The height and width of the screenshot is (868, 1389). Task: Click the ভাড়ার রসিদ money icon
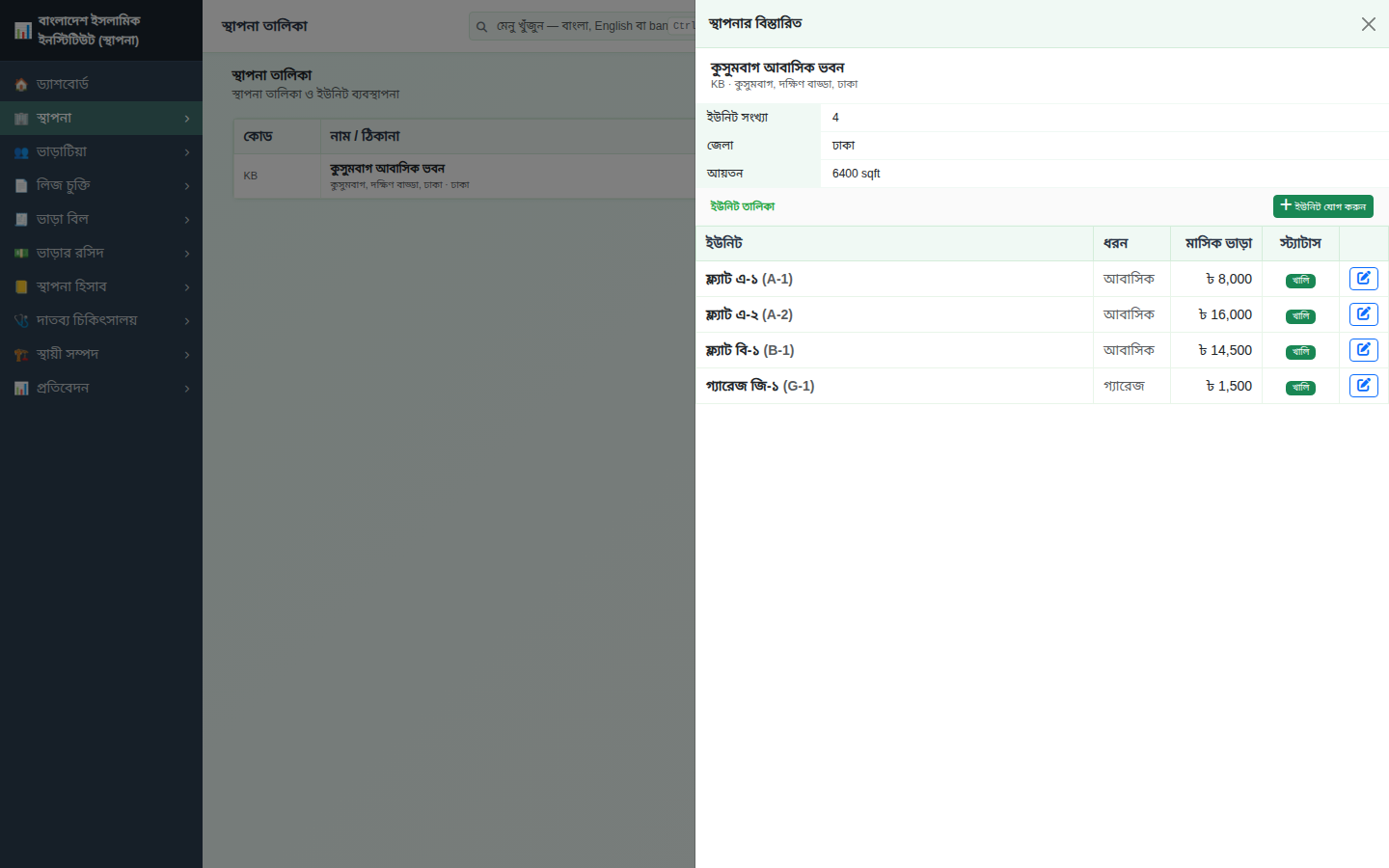point(21,254)
